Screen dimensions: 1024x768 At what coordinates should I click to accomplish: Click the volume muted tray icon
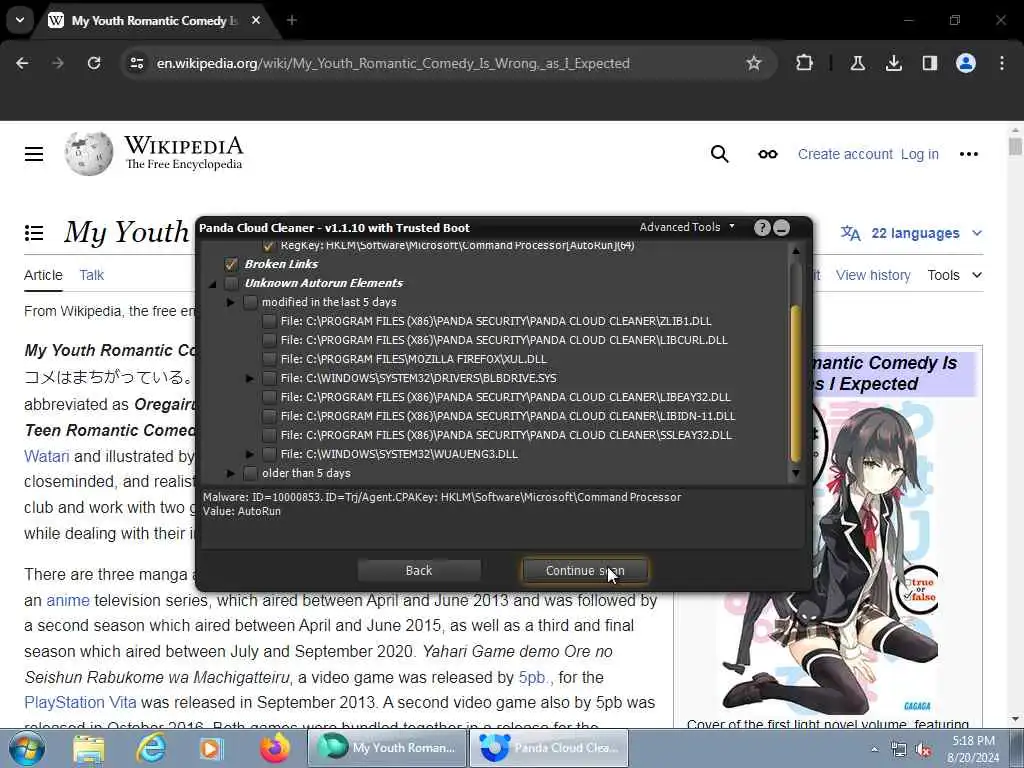tap(923, 750)
